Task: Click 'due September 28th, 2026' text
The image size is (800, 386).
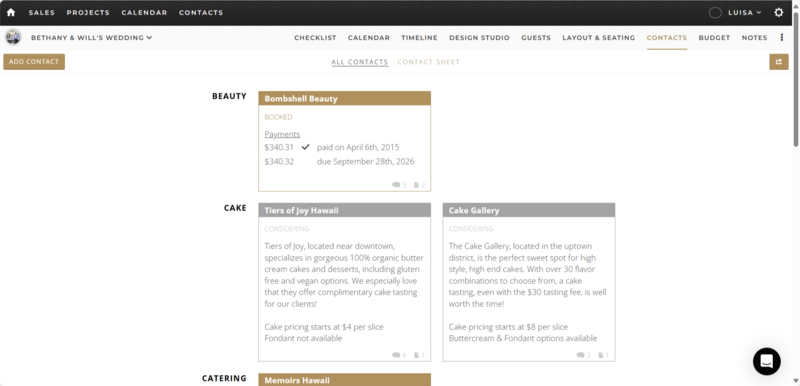Action: (366, 162)
